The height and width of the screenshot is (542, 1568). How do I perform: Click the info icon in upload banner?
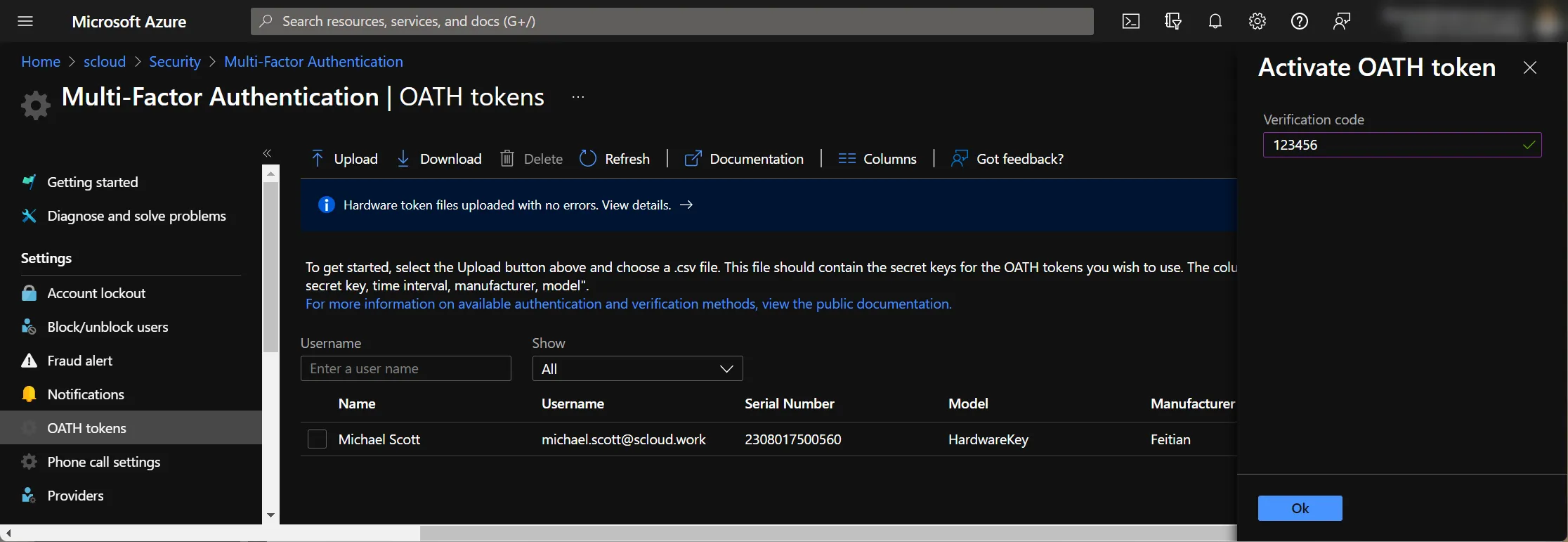326,205
